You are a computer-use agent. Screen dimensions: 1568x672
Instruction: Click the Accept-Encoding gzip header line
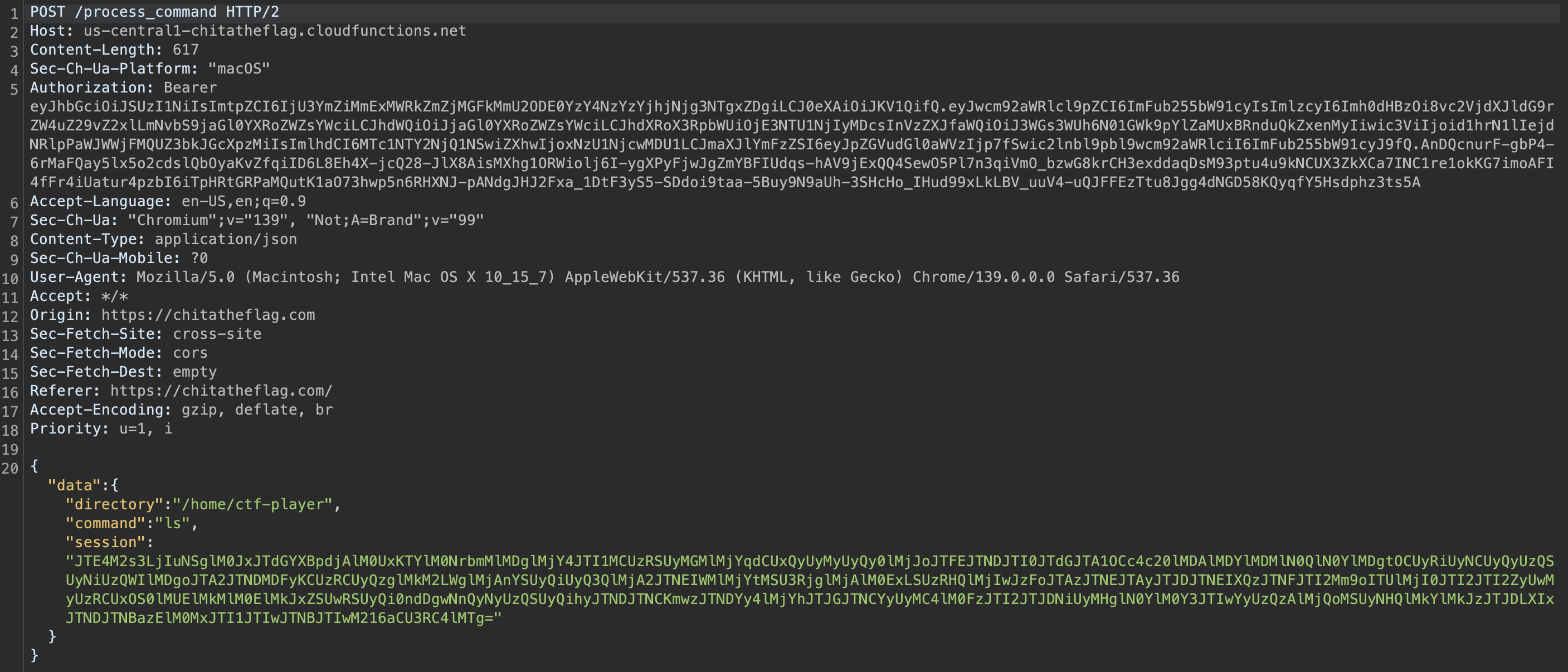[182, 409]
